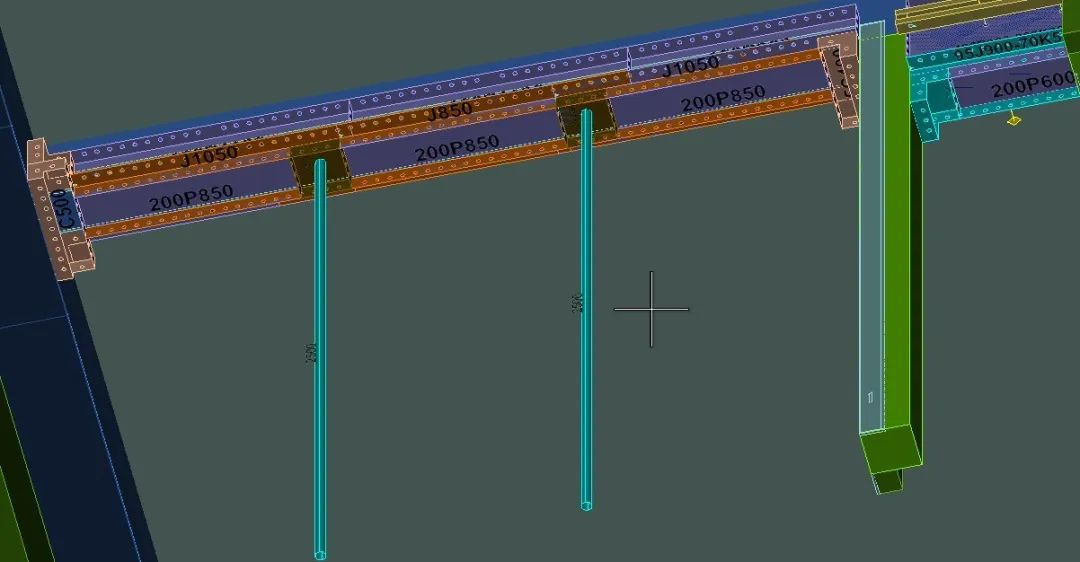The image size is (1080, 562).
Task: Click the right-end tan corner bracket
Action: click(841, 78)
